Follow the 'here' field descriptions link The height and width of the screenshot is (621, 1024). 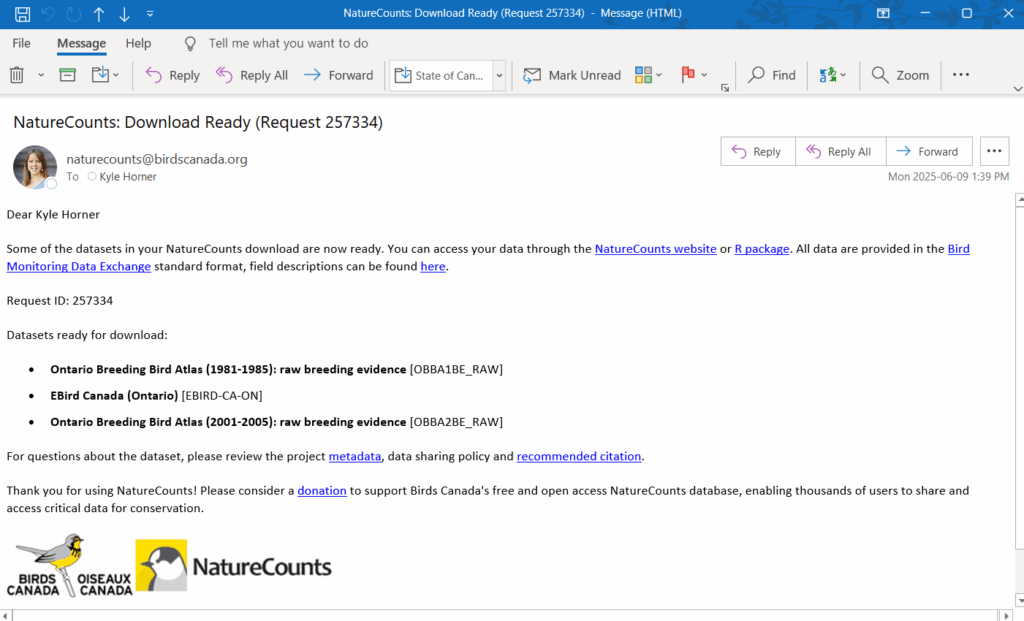click(x=432, y=266)
